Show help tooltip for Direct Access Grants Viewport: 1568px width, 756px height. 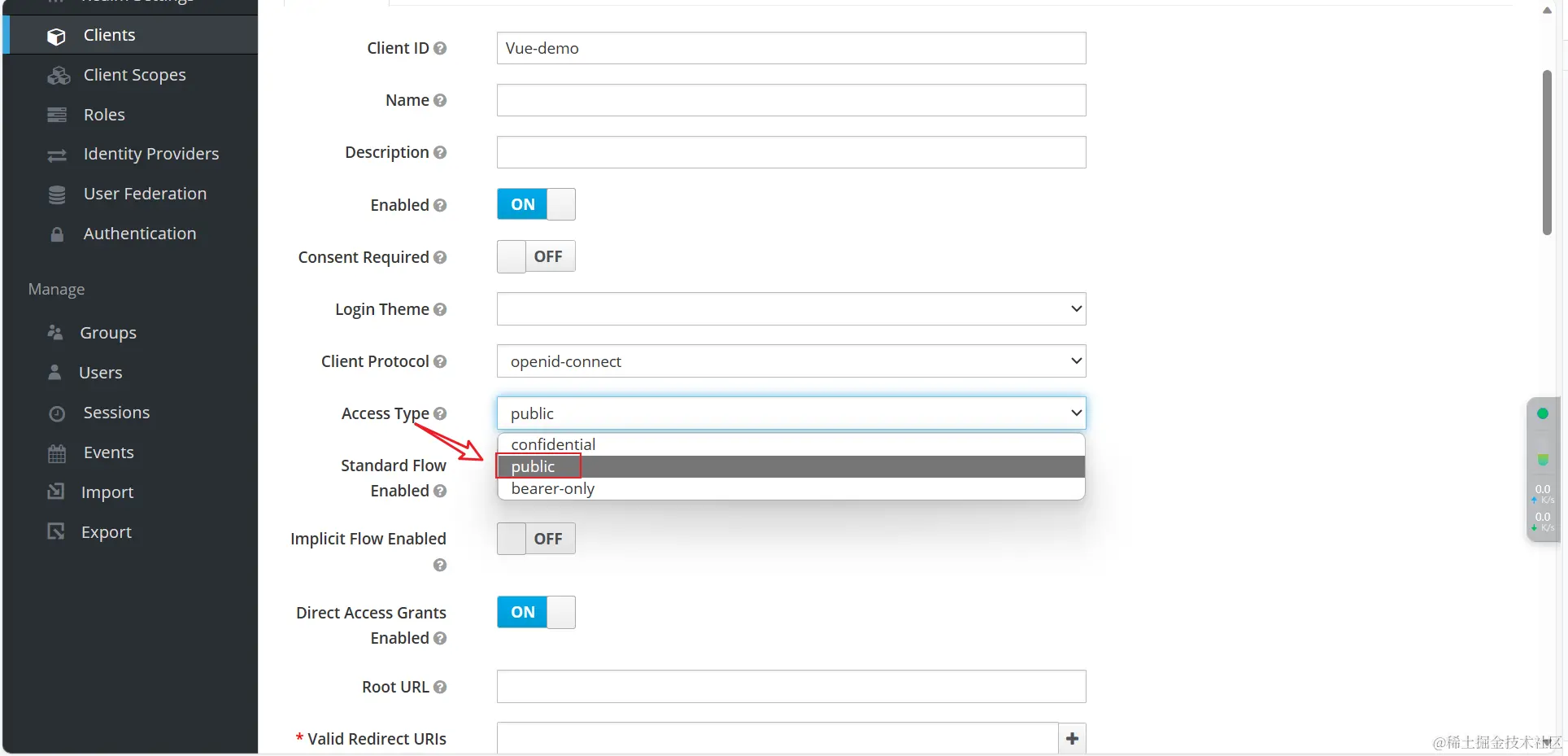440,638
